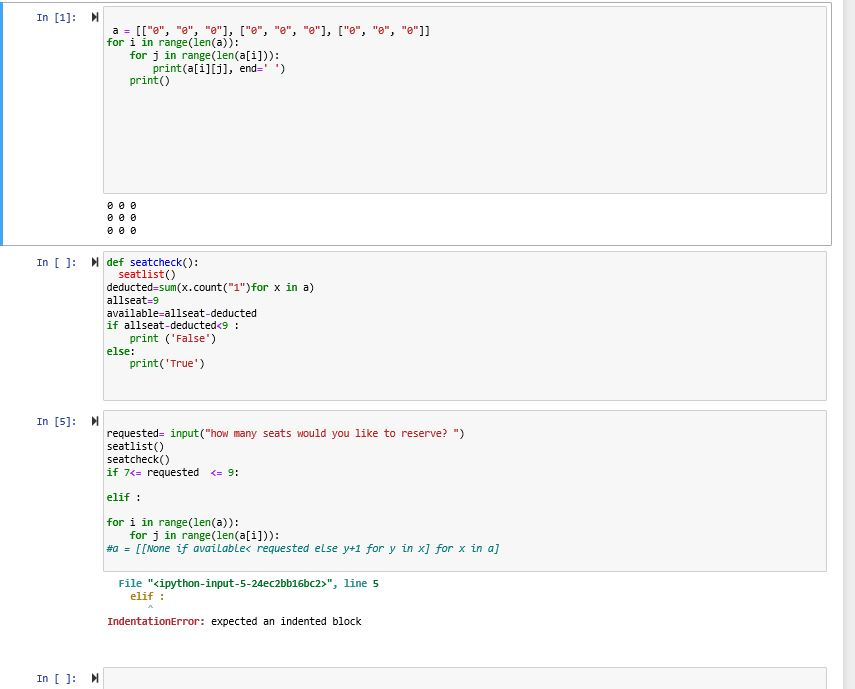Image resolution: width=855 pixels, height=689 pixels.
Task: Run the In [1] cell
Action: (95, 17)
